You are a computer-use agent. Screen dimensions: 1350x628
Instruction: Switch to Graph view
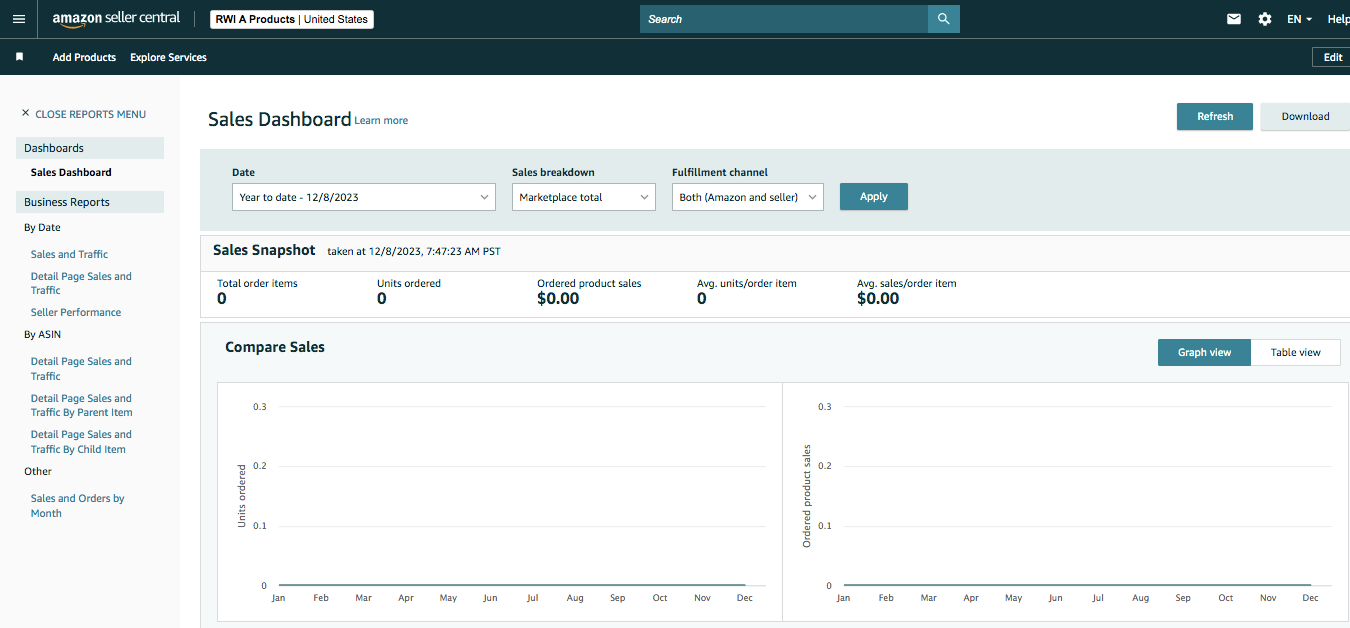(x=1204, y=352)
